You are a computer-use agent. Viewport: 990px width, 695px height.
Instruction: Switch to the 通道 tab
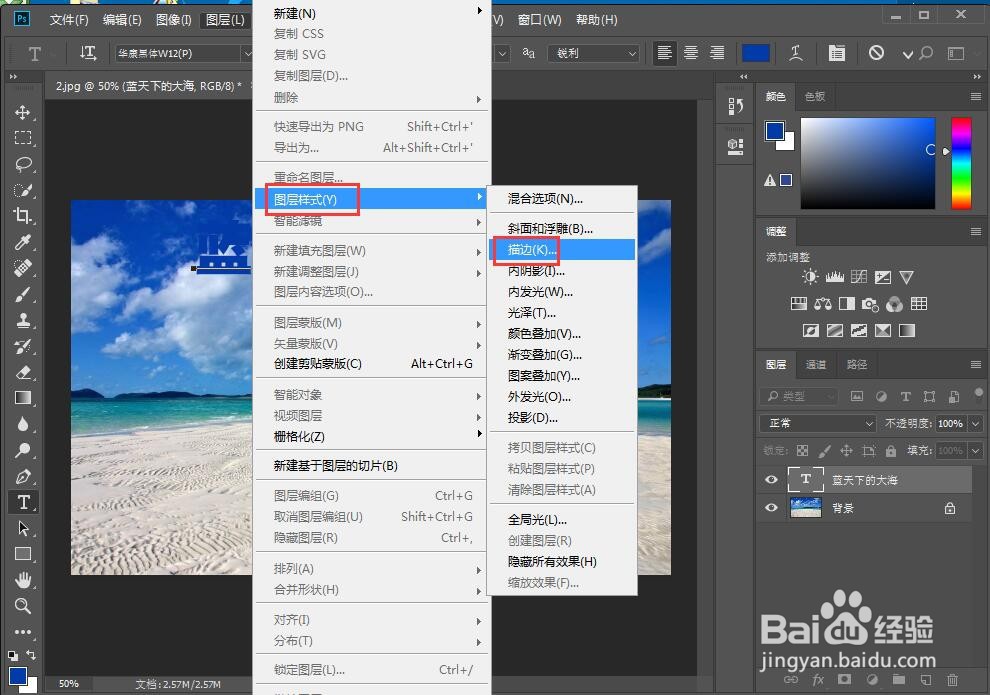pyautogui.click(x=815, y=364)
